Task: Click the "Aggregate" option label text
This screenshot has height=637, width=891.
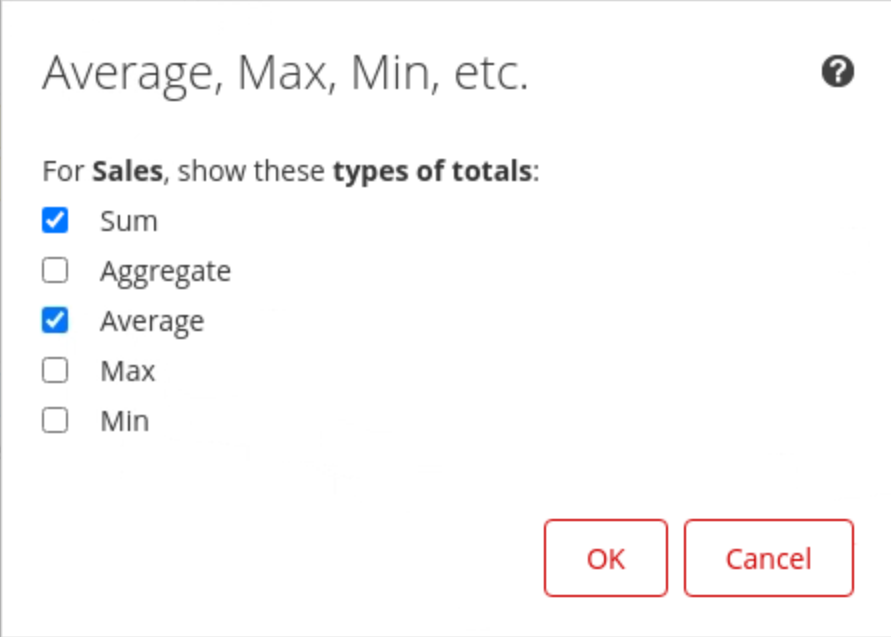Action: pos(165,271)
